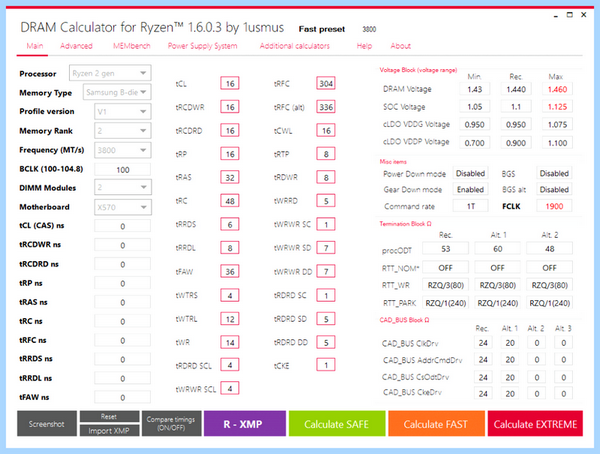Screen dimensions: 600x454
Task: Toggle Compare timings (ON/OFF) button
Action: (171, 424)
